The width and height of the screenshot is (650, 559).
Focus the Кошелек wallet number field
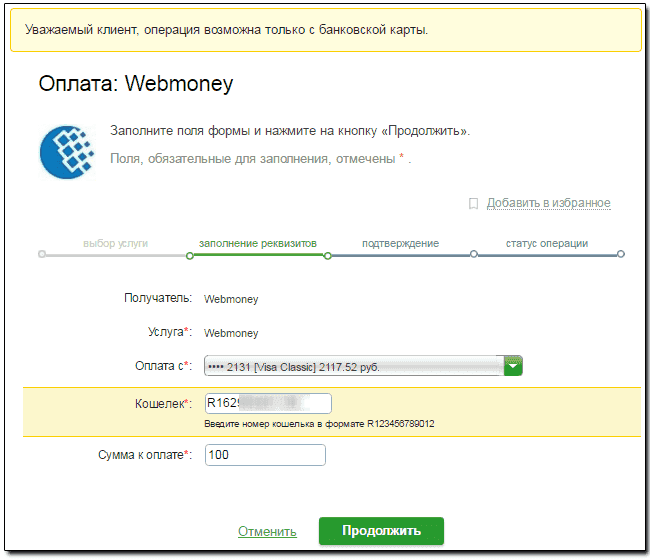(x=267, y=403)
